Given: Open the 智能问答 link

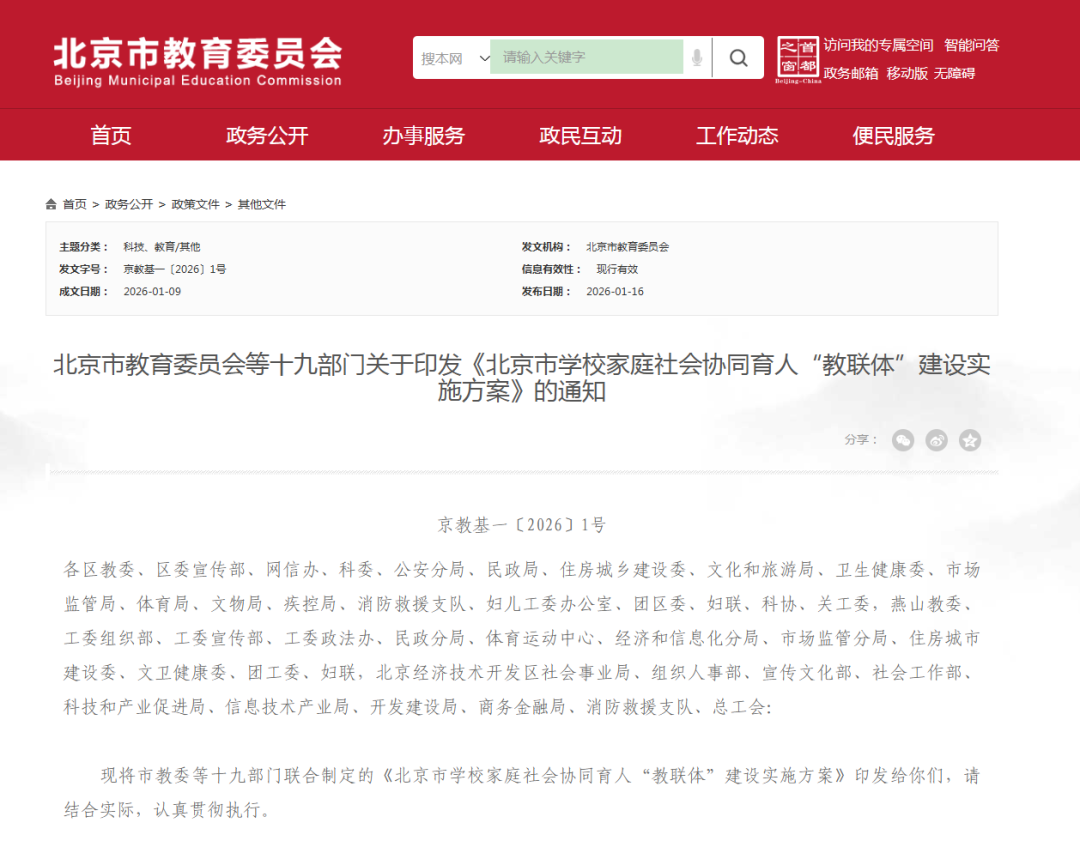Looking at the screenshot, I should pyautogui.click(x=971, y=45).
